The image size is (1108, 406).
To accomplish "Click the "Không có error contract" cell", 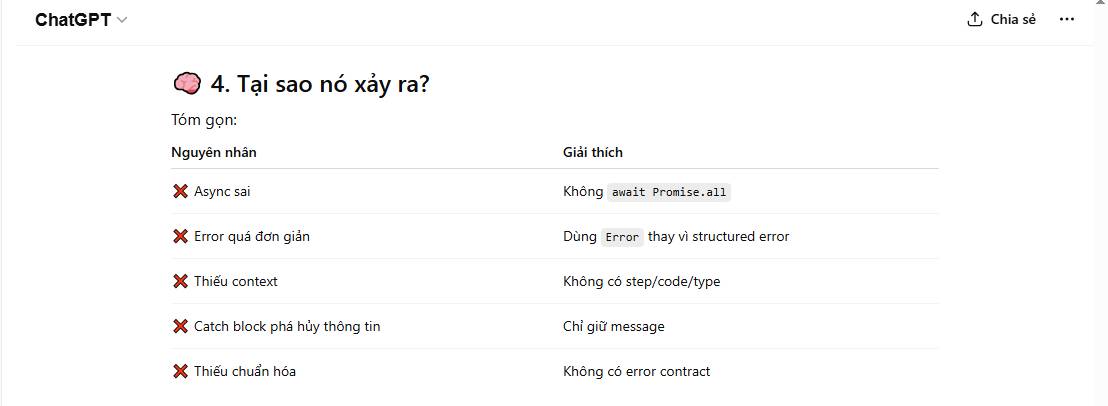I will click(x=636, y=371).
